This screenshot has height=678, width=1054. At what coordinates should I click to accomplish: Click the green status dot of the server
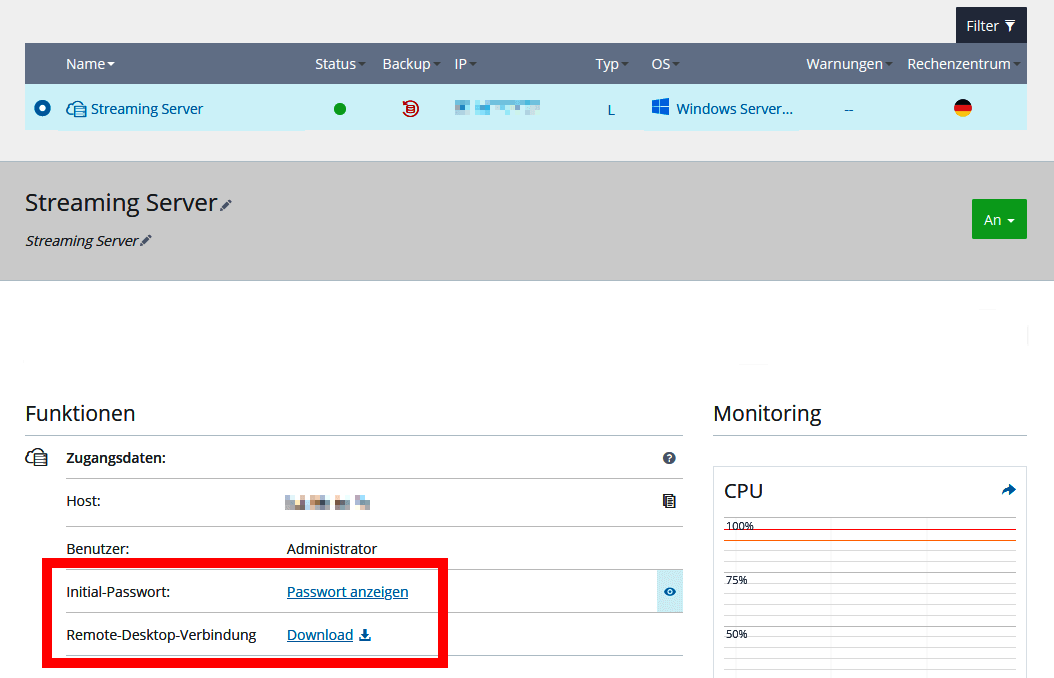tap(340, 108)
